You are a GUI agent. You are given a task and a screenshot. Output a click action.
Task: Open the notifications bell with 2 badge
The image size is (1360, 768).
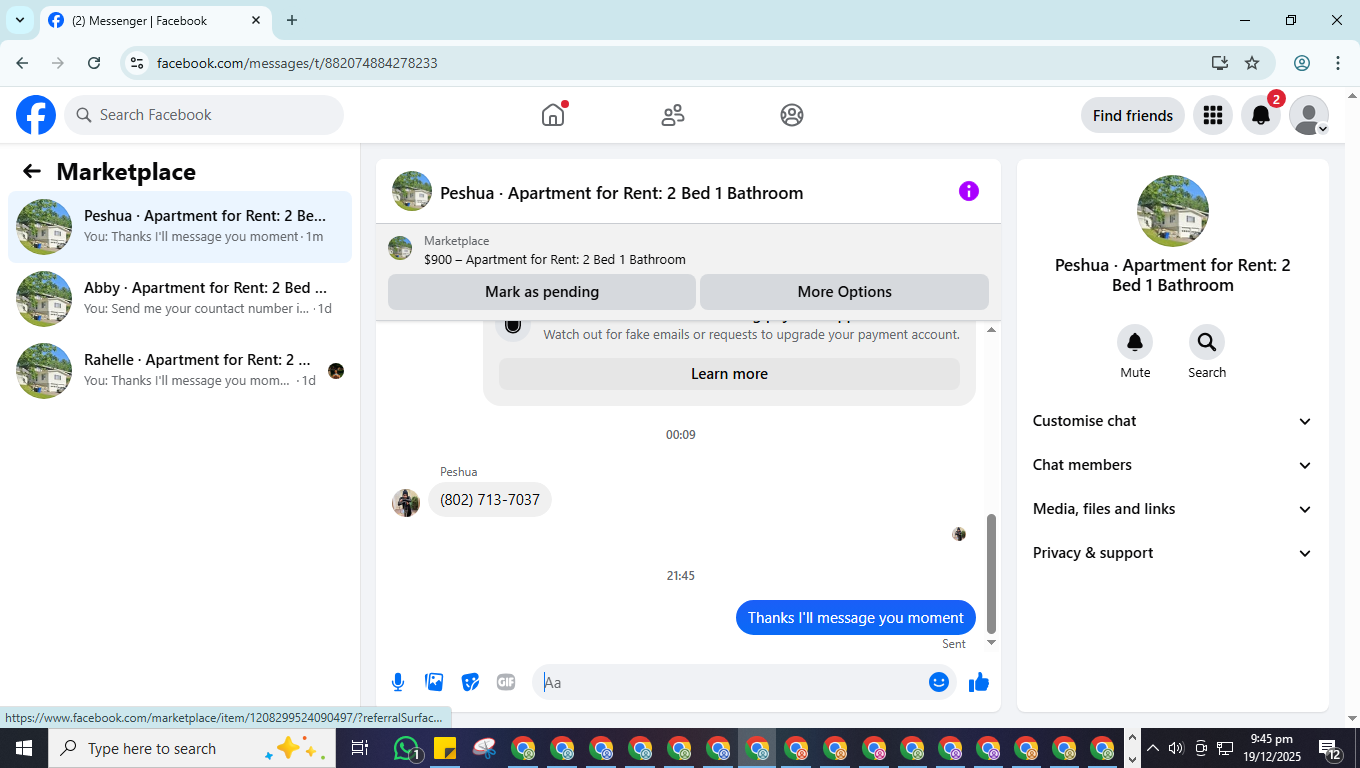click(x=1261, y=115)
